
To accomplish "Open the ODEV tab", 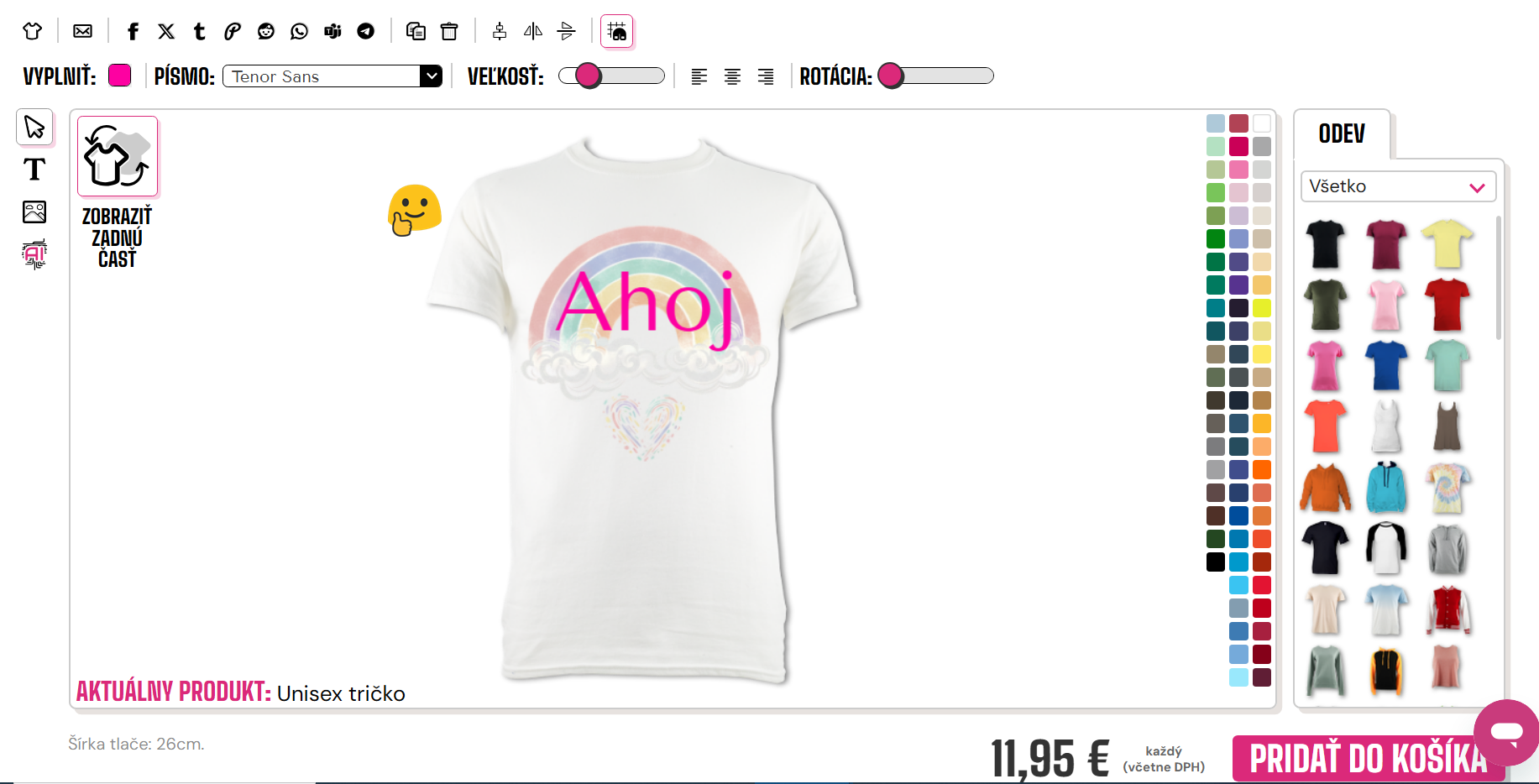I will coord(1342,133).
